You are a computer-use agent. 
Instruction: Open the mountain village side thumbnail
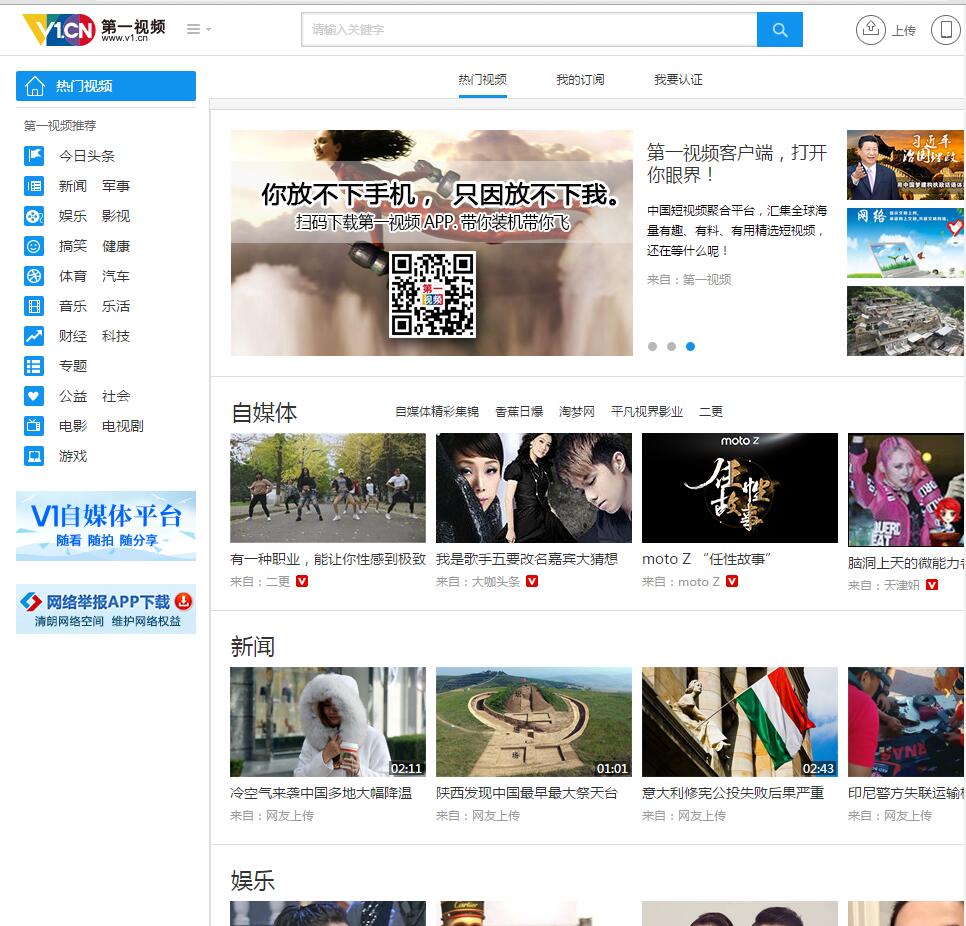point(905,321)
